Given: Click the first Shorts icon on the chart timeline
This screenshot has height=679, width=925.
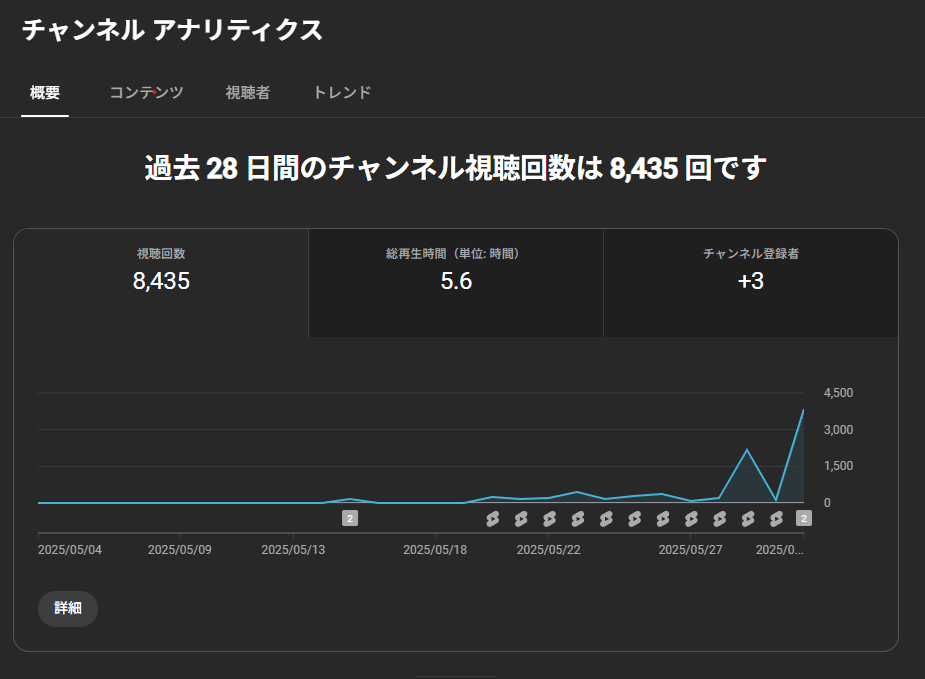Looking at the screenshot, I should pyautogui.click(x=491, y=518).
